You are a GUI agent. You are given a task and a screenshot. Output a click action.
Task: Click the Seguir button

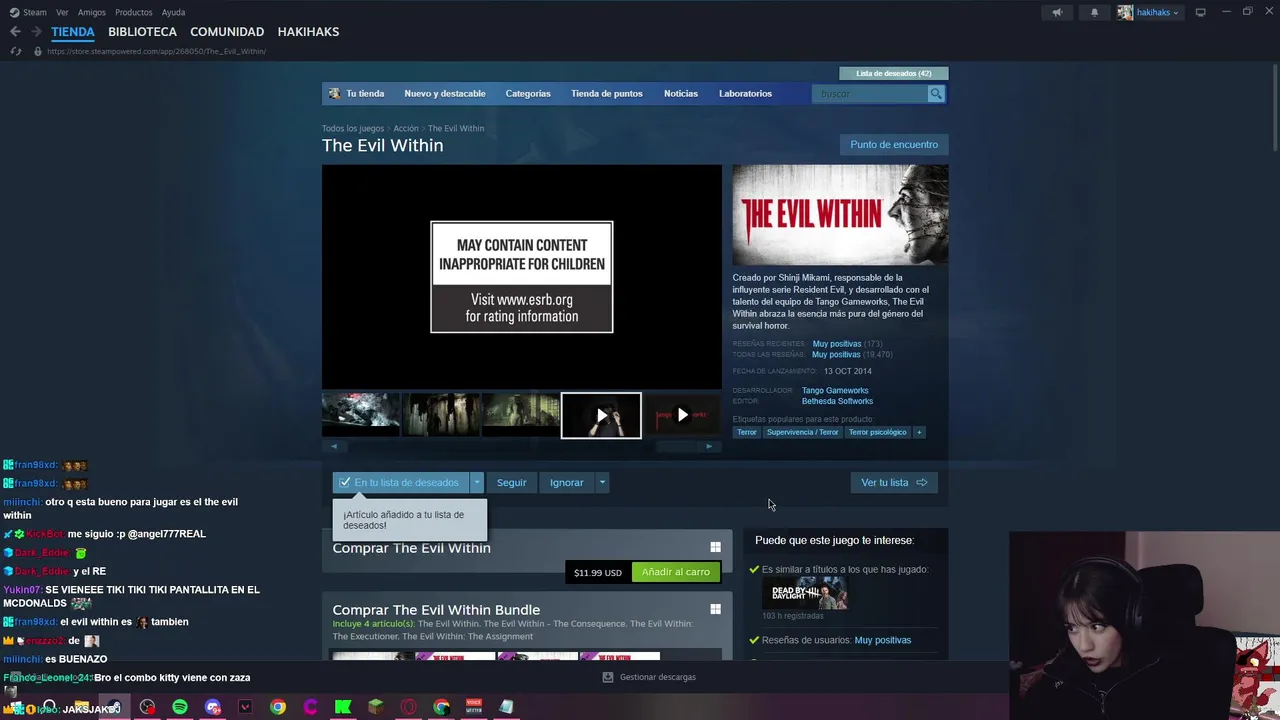tap(511, 482)
